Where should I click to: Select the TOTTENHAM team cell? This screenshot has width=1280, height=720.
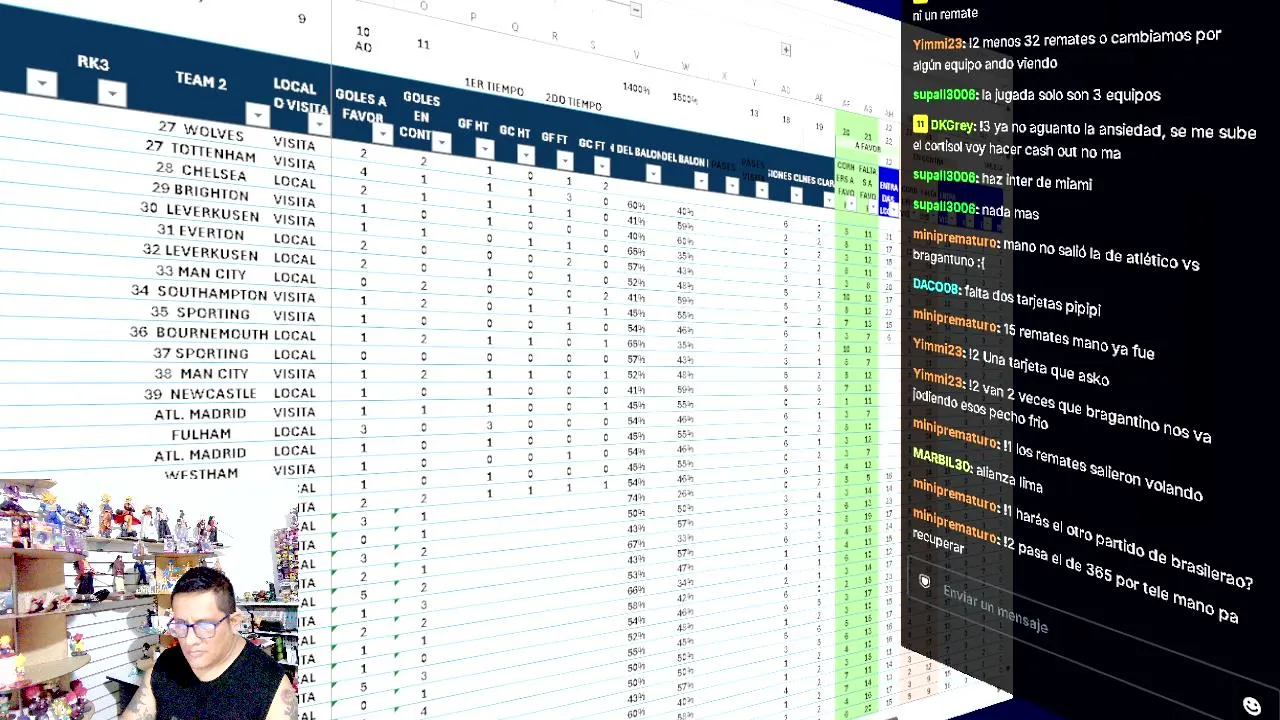(x=200, y=152)
